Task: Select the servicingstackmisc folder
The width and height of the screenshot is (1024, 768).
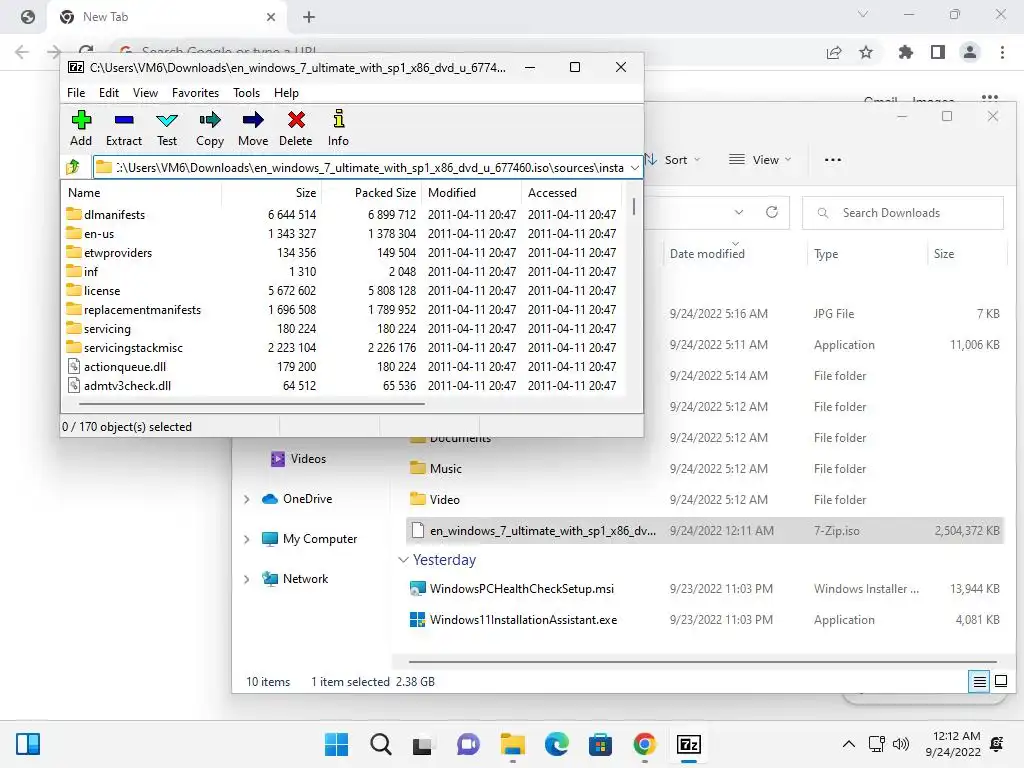Action: click(133, 347)
